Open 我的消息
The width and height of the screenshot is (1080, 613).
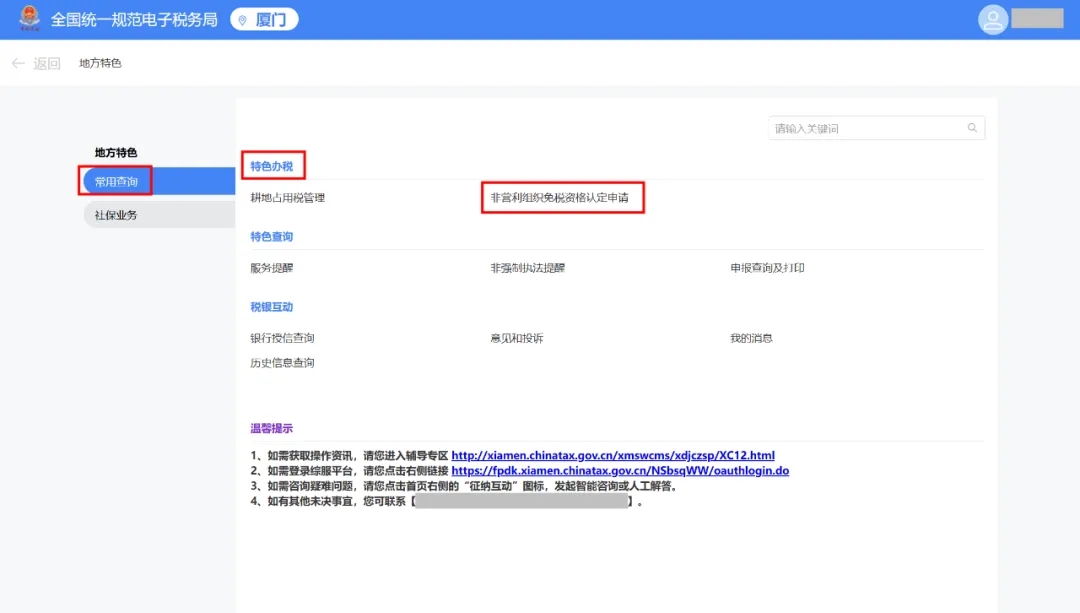[751, 338]
